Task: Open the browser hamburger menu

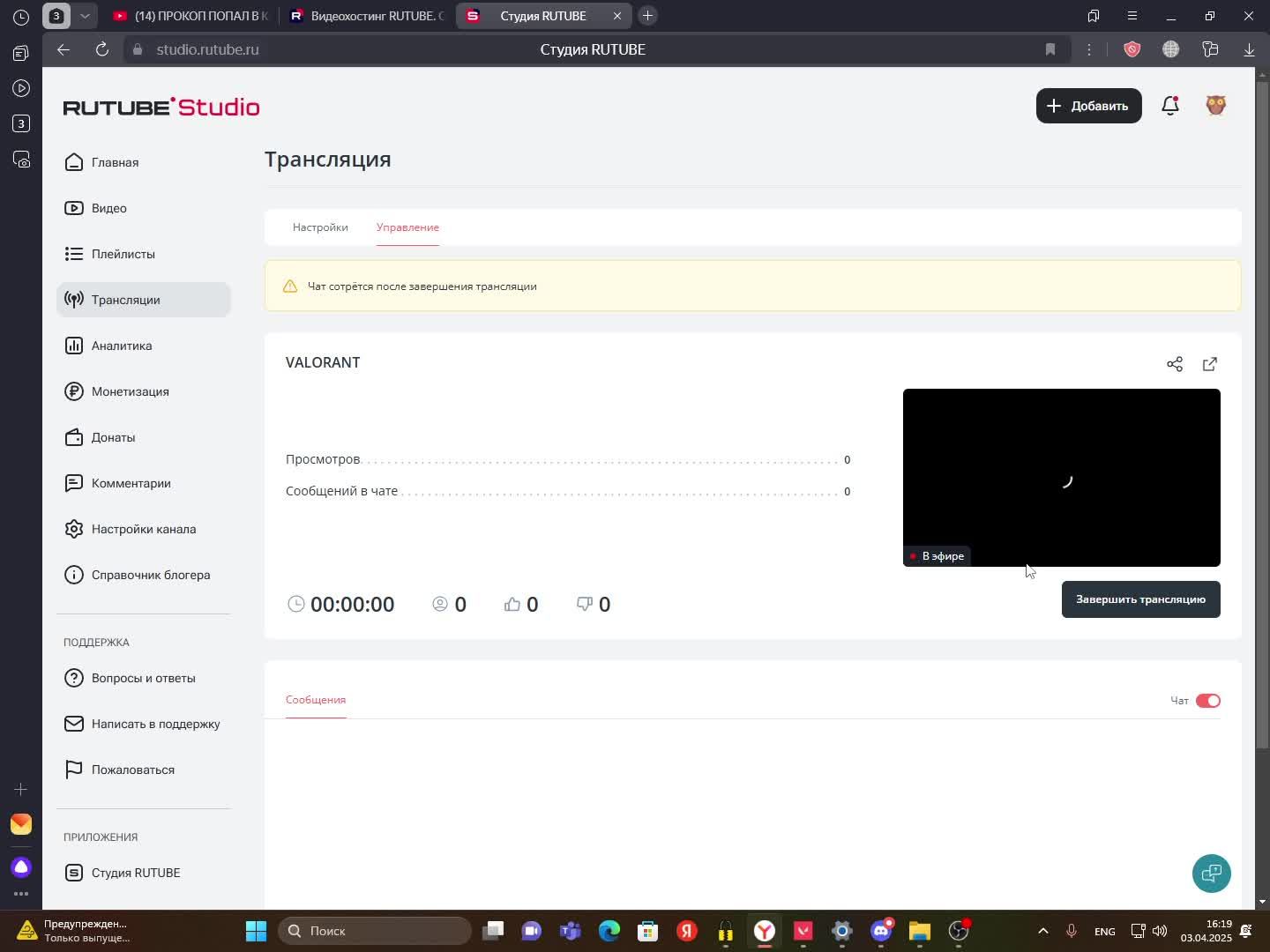Action: pyautogui.click(x=1132, y=16)
